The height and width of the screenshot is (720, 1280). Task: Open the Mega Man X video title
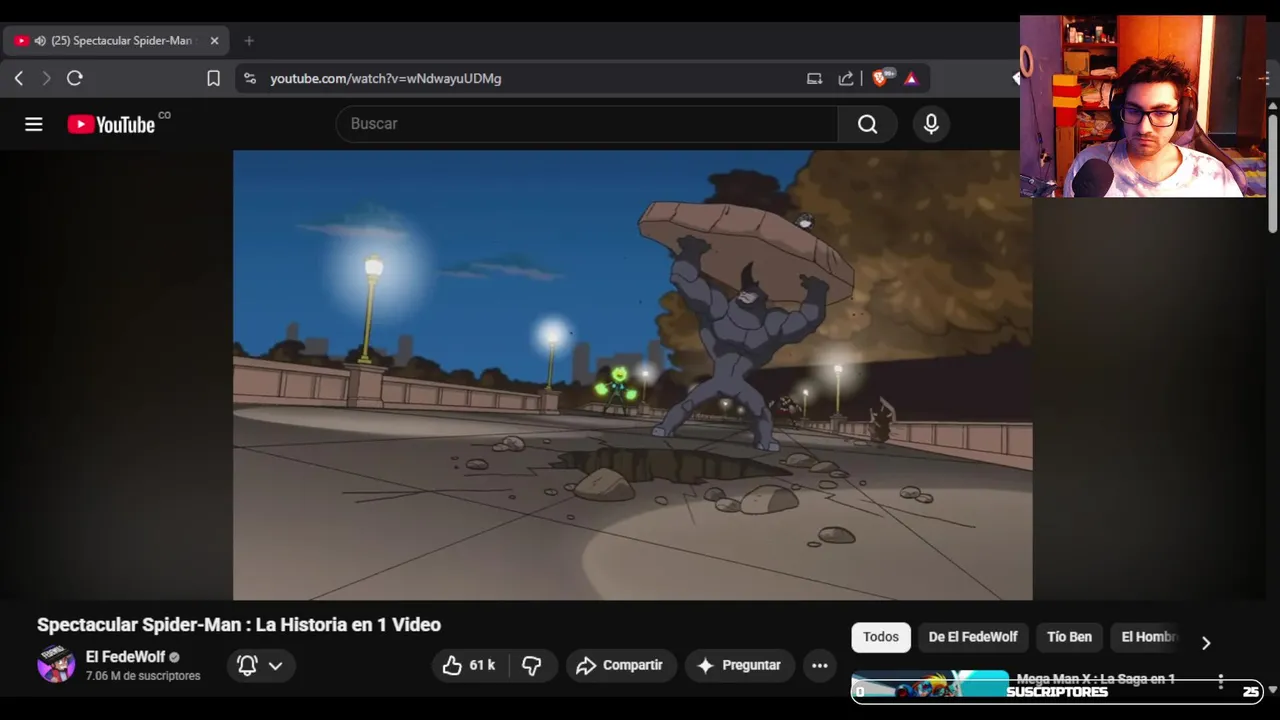click(1096, 679)
